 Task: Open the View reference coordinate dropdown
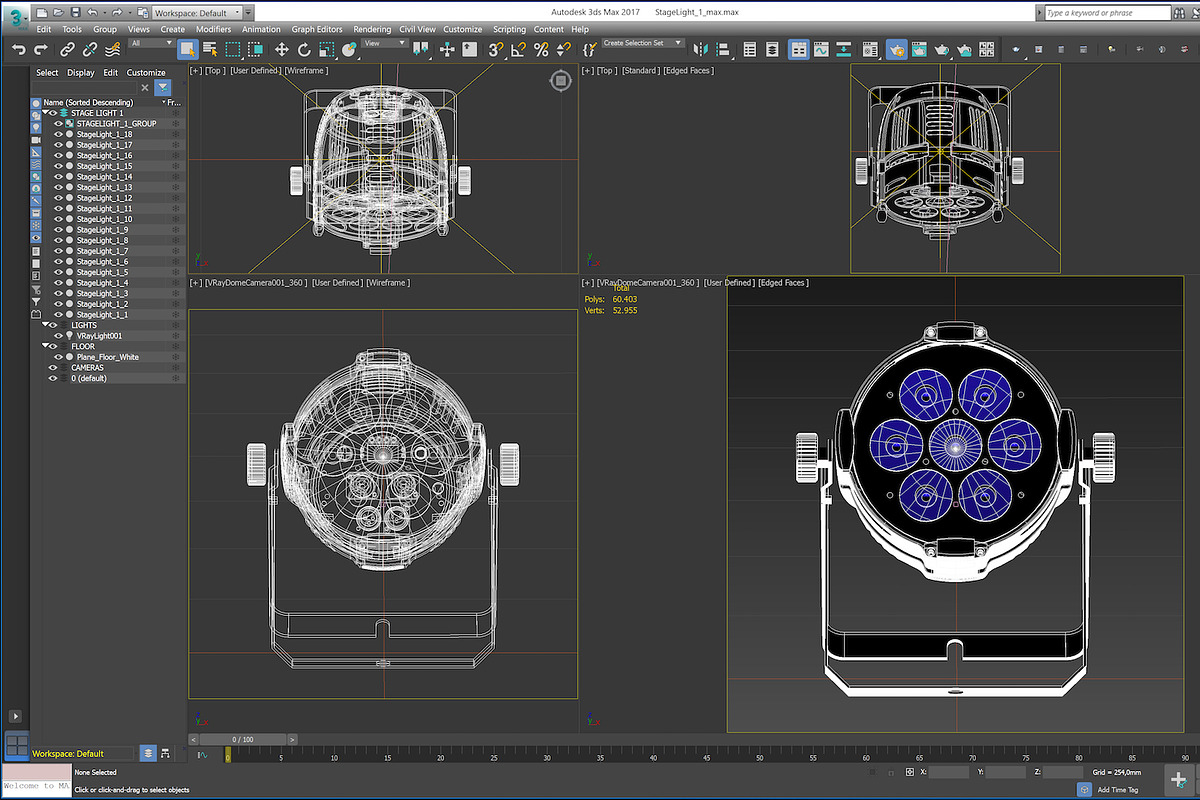[x=385, y=43]
